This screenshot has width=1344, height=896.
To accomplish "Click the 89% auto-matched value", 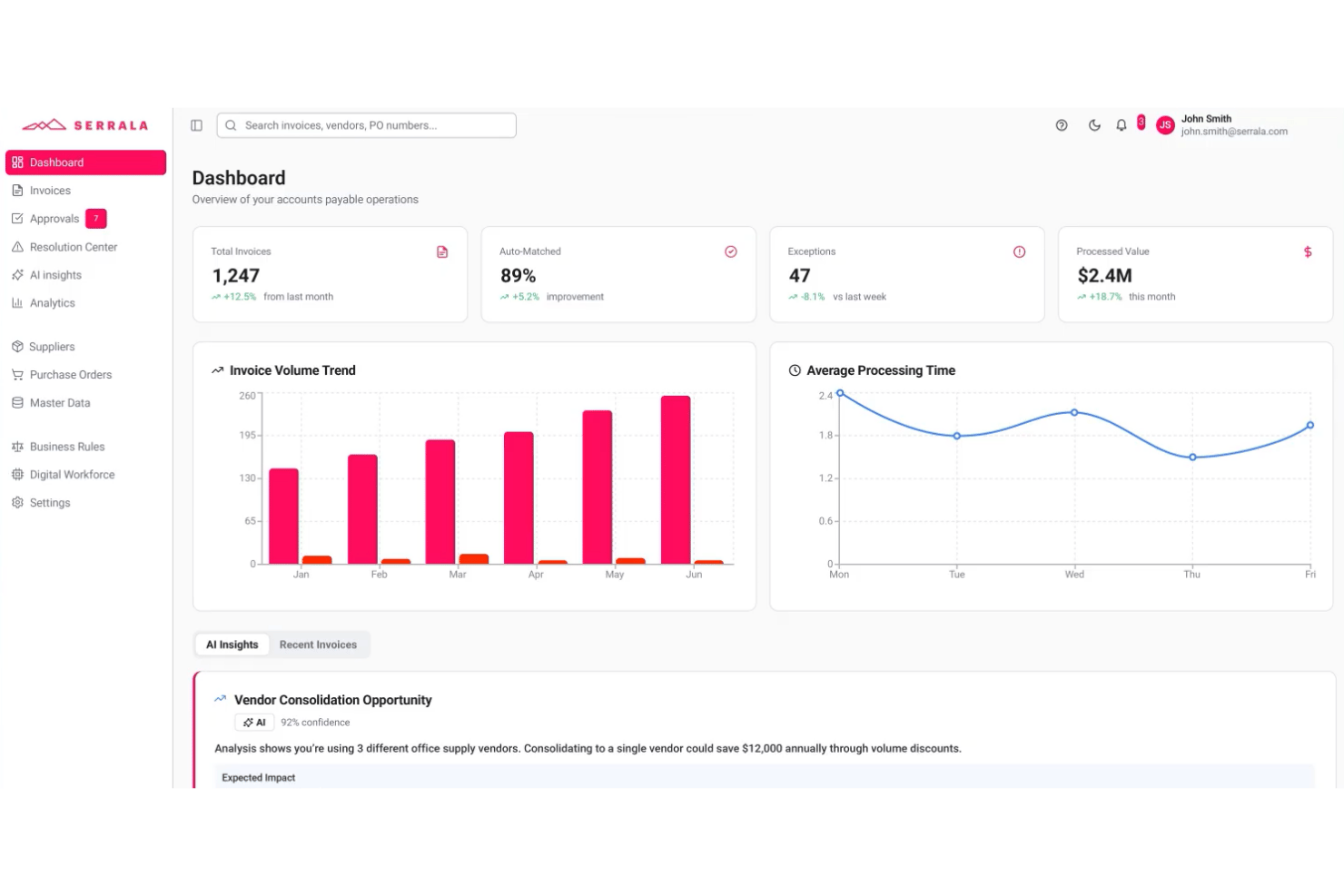I will [519, 276].
